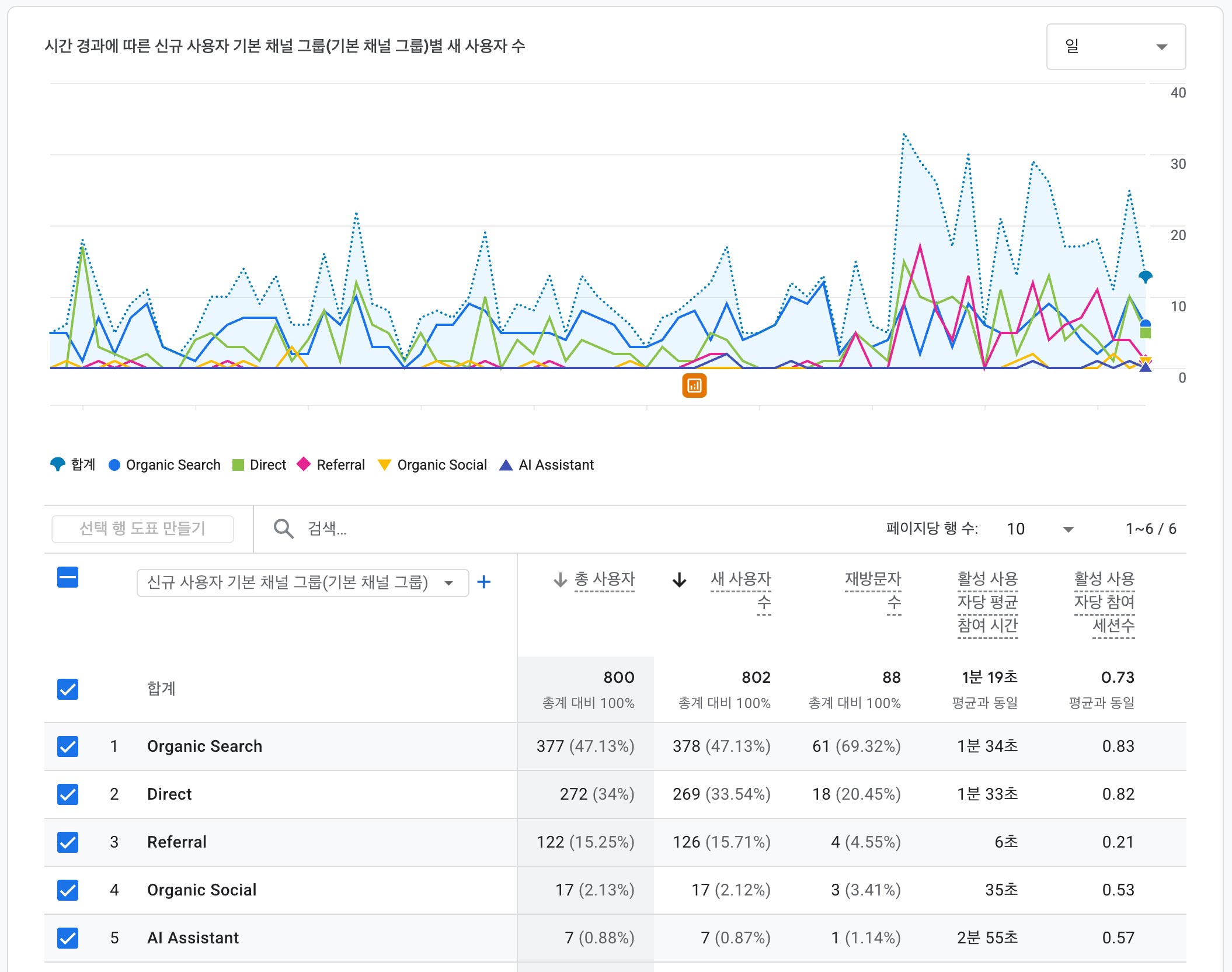
Task: Click the Organic Search row label
Action: [204, 747]
